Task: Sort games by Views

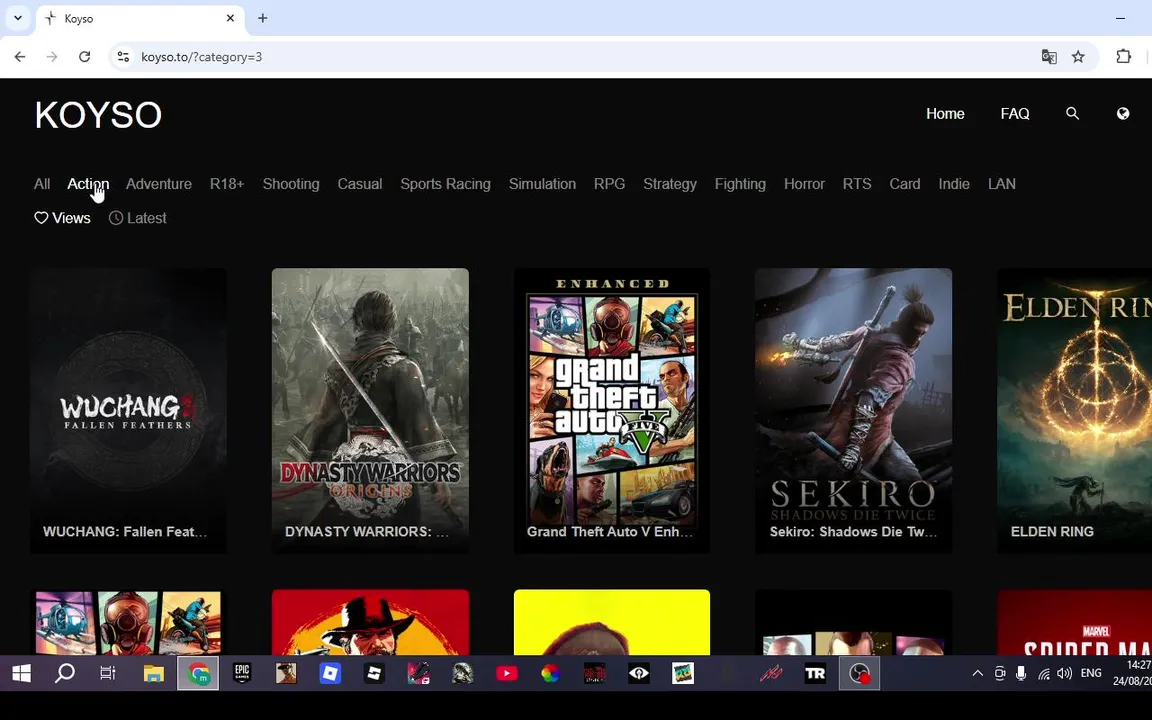Action: coord(62,218)
